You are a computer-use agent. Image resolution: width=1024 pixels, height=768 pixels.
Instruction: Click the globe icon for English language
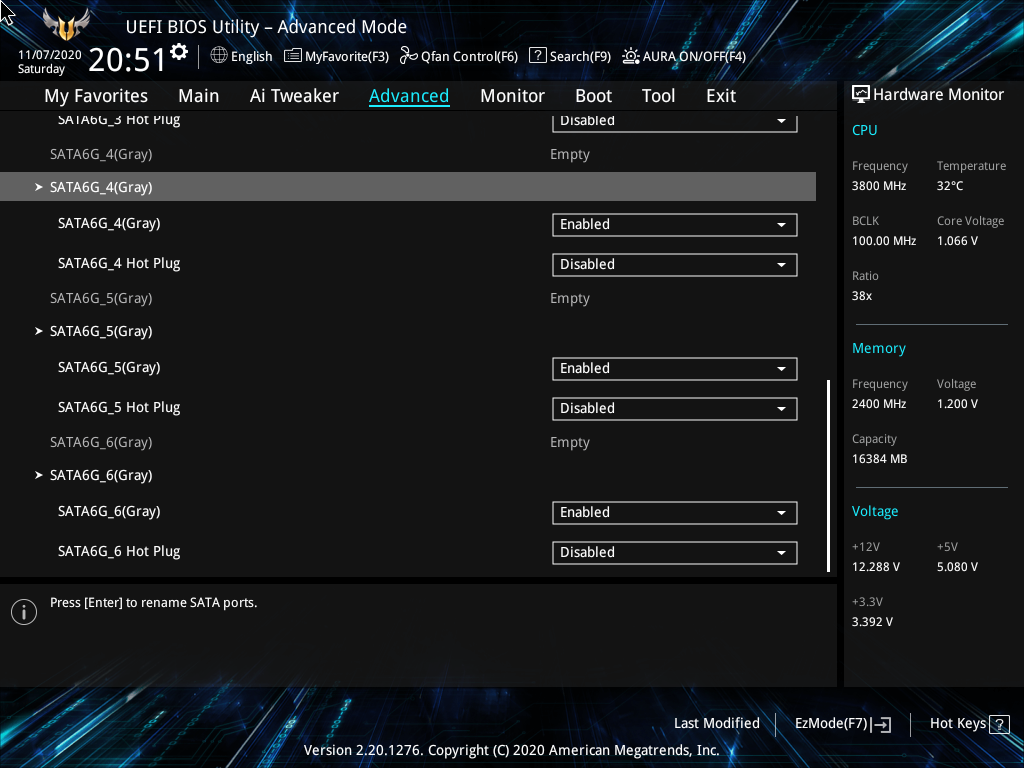(x=219, y=56)
